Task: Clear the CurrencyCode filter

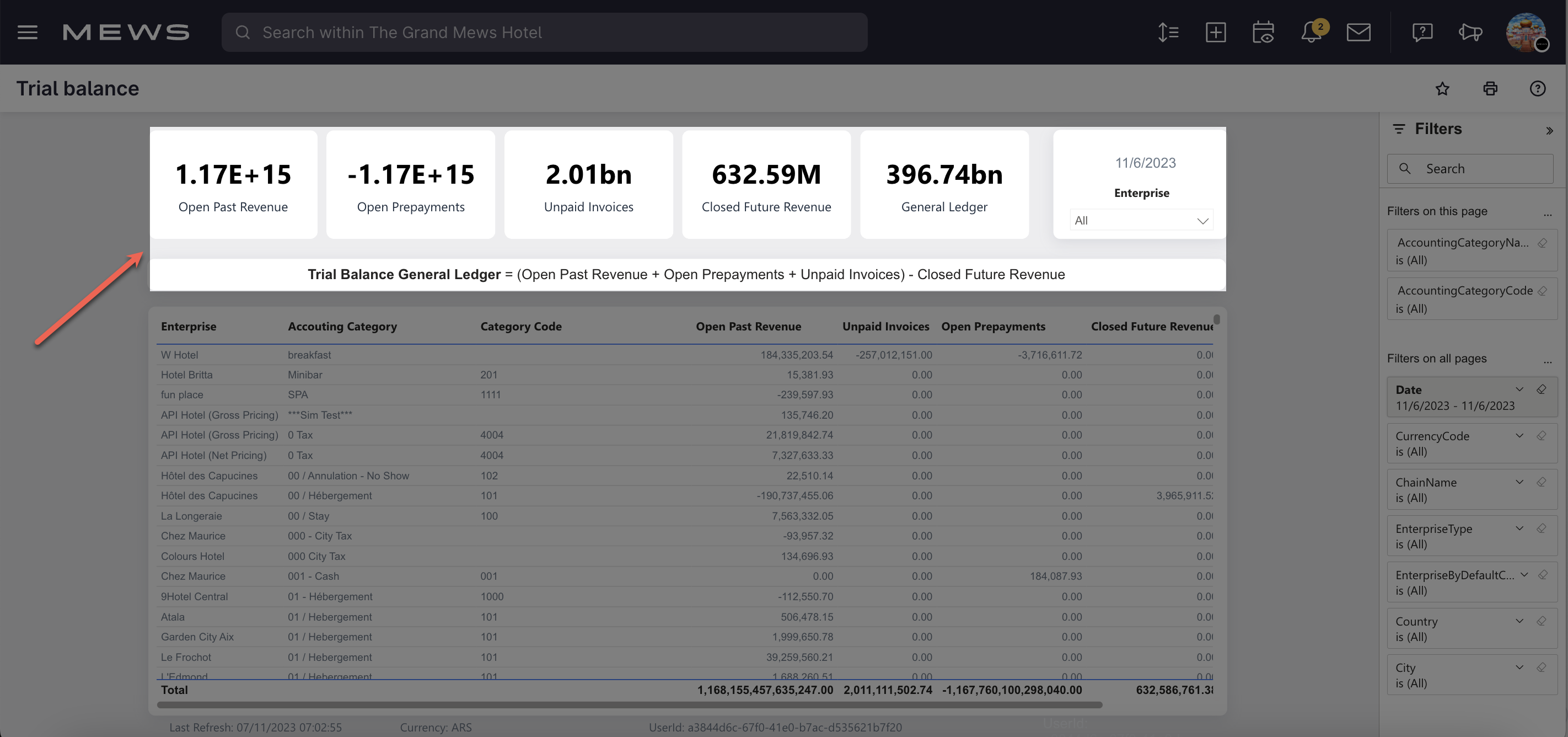Action: tap(1541, 435)
